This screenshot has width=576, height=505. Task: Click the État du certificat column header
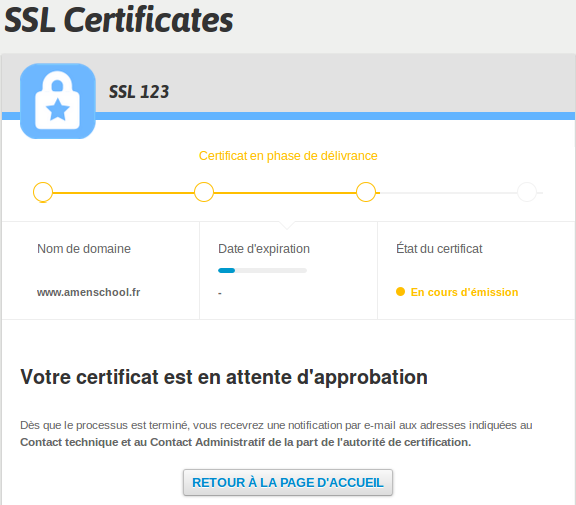pyautogui.click(x=439, y=249)
